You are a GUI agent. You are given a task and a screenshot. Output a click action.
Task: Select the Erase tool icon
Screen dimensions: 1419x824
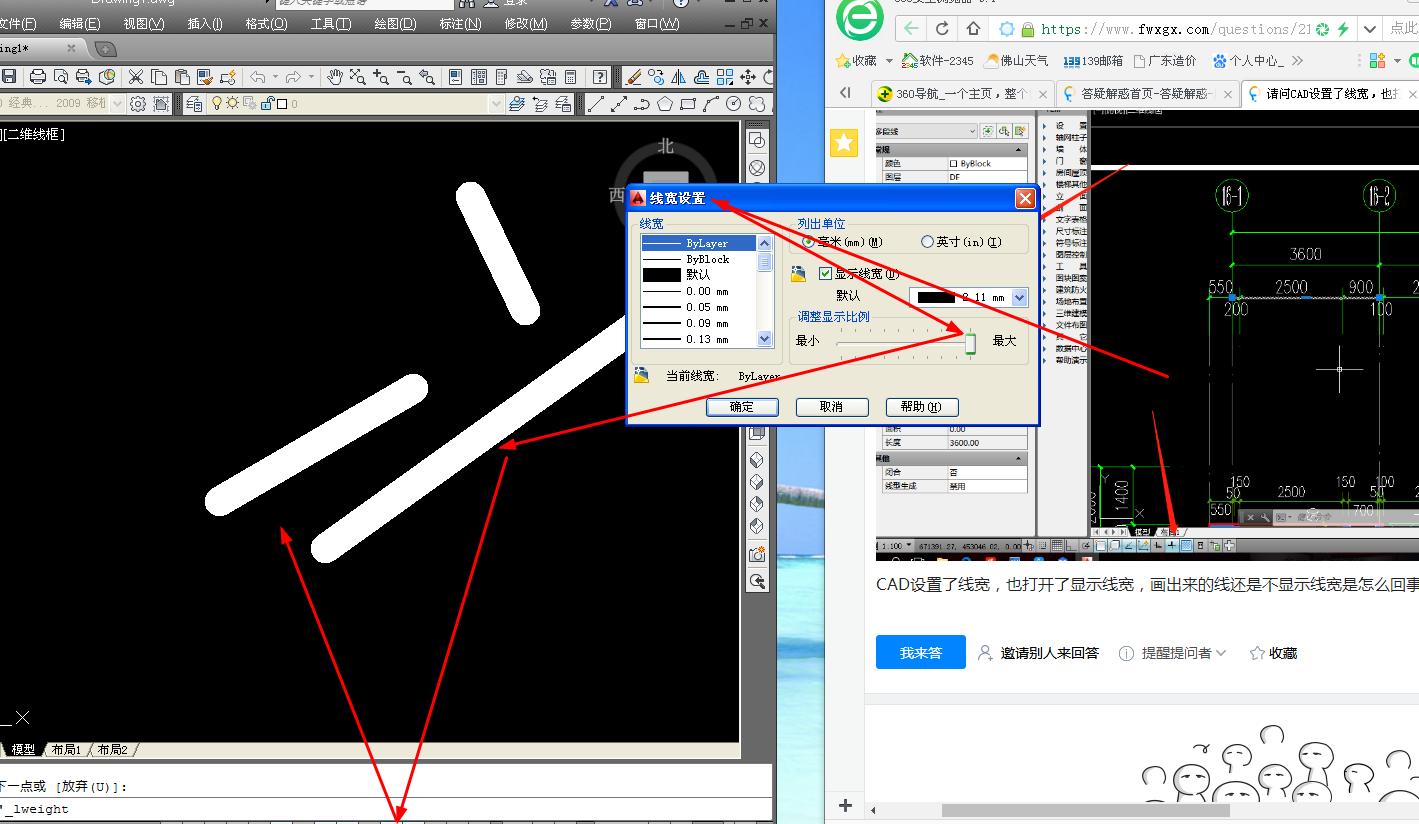click(x=633, y=77)
